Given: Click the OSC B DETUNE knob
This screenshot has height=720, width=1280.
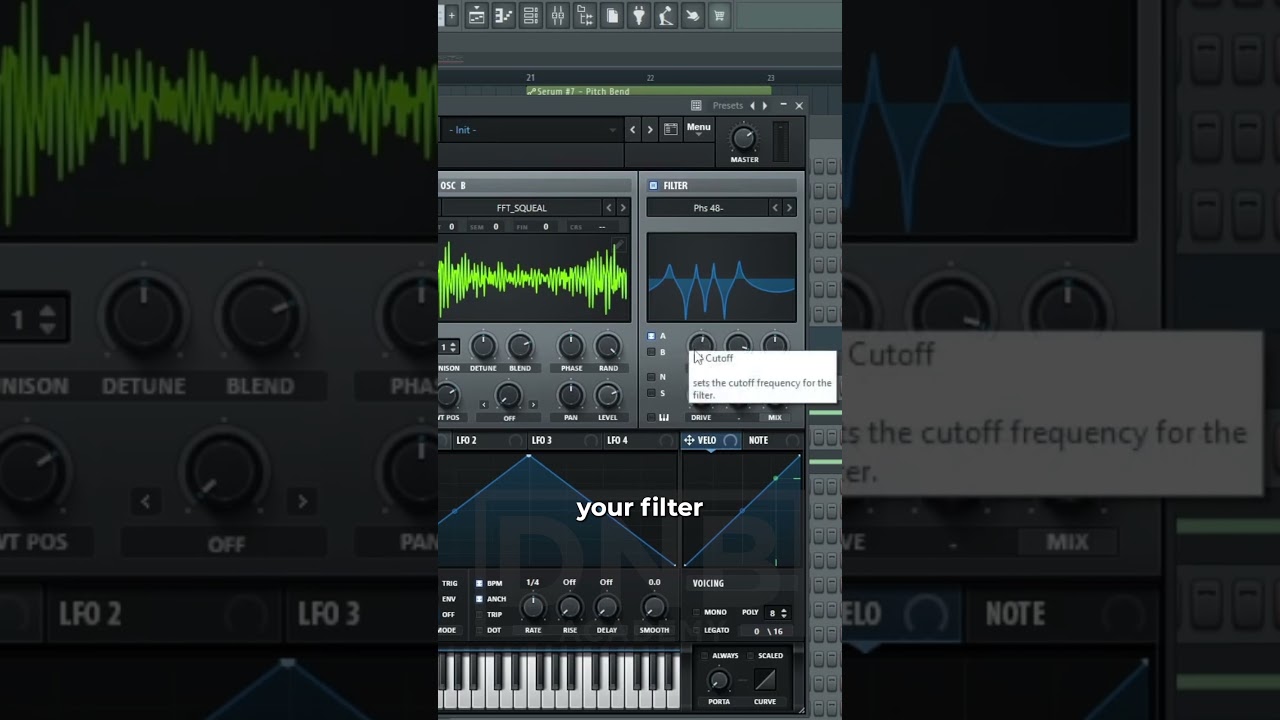Looking at the screenshot, I should [483, 347].
